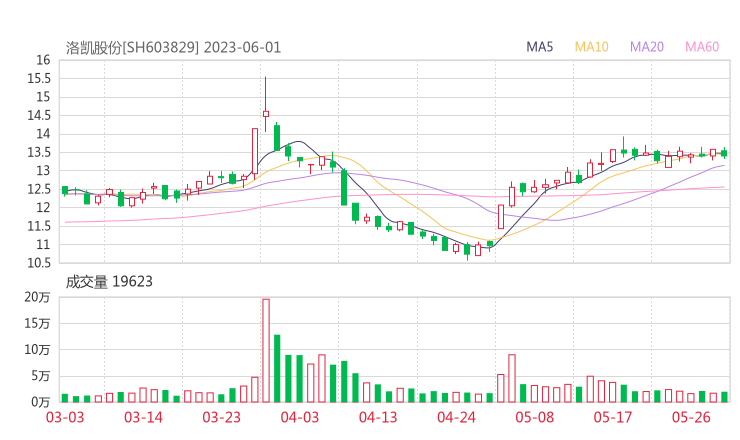Screen dimensions: 740x440
Task: Click the 03-03 date axis label
Action: tap(65, 417)
